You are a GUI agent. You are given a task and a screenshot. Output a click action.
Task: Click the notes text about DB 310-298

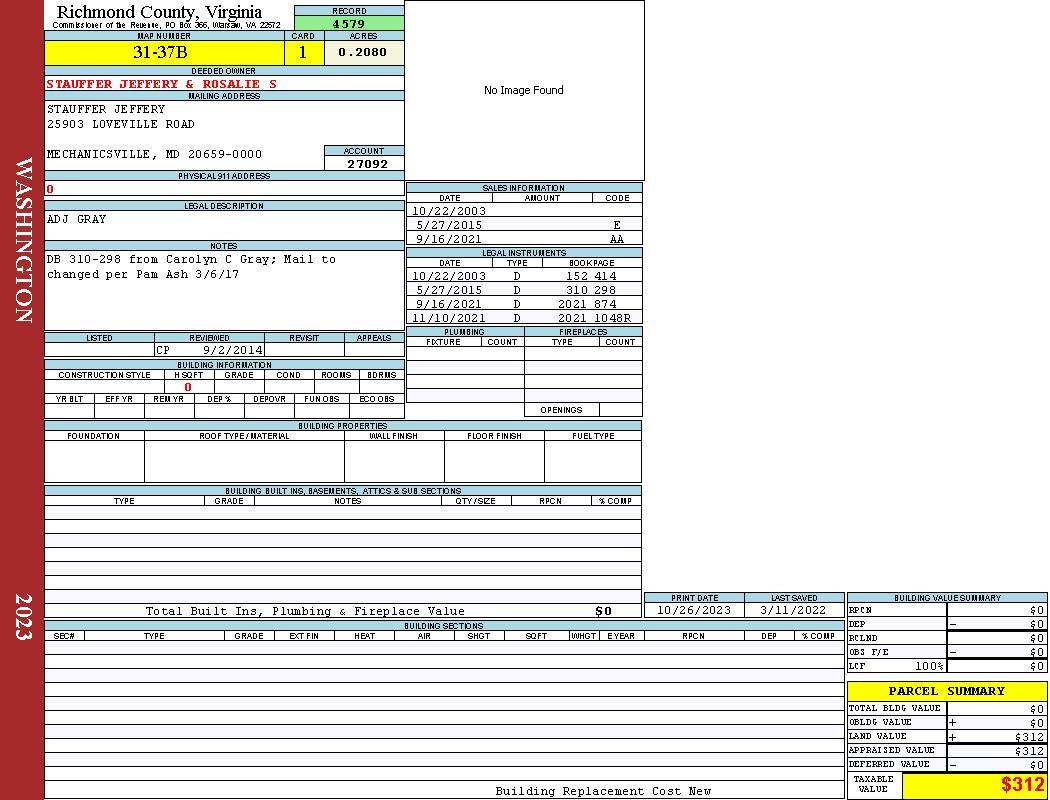pyautogui.click(x=191, y=260)
